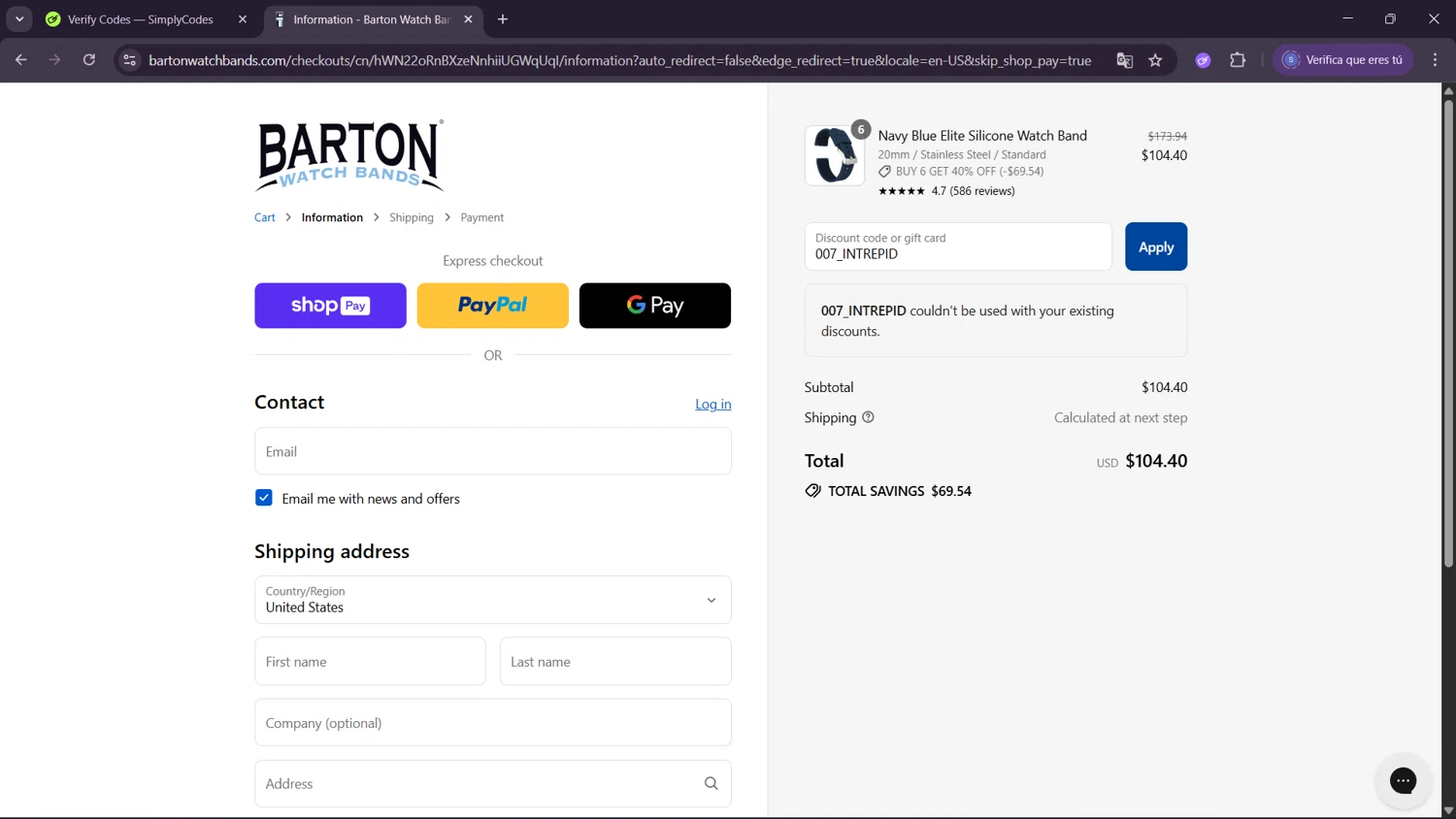1456x819 pixels.
Task: Click the Shipping help question mark icon
Action: point(869,417)
